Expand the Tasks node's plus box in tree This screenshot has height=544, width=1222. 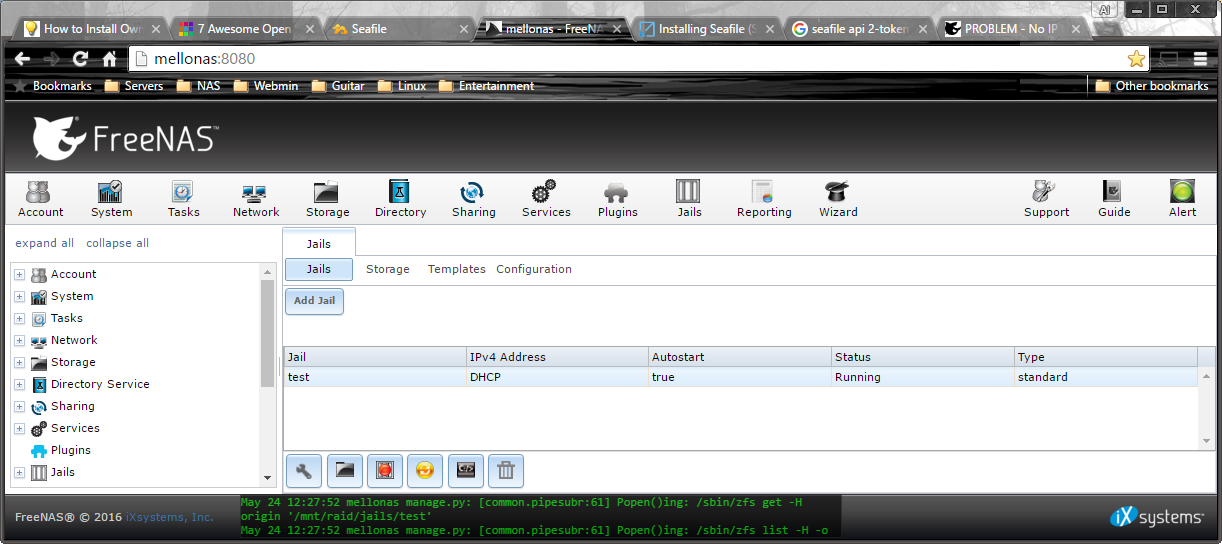[19, 318]
